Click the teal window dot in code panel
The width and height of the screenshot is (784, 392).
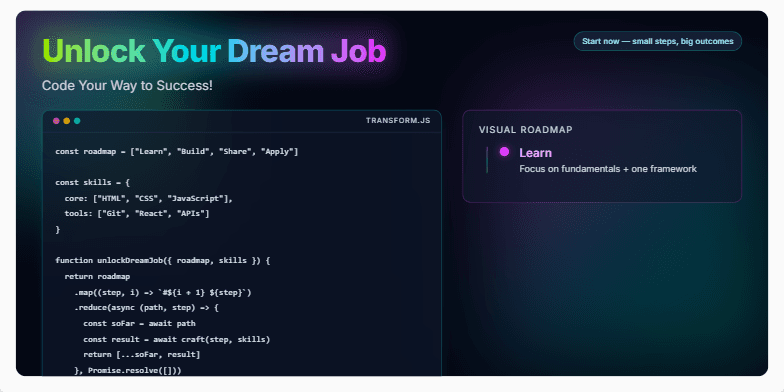[77, 121]
